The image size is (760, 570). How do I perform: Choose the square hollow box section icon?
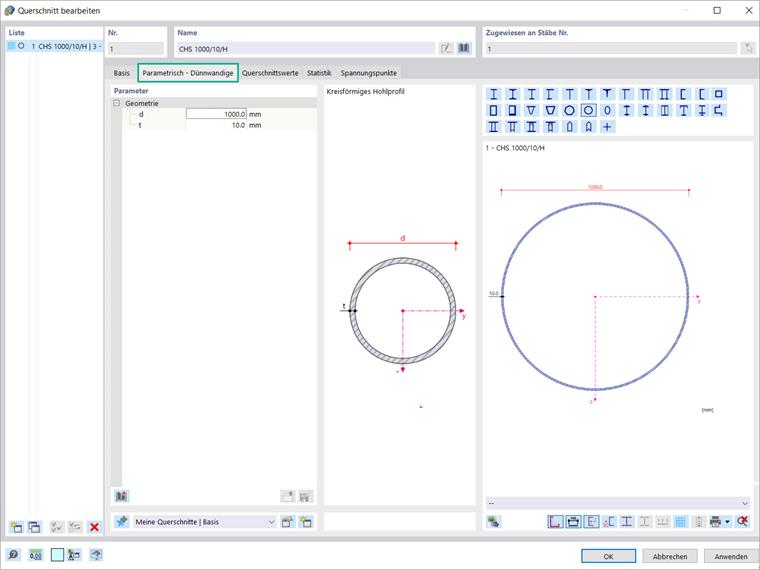[719, 94]
